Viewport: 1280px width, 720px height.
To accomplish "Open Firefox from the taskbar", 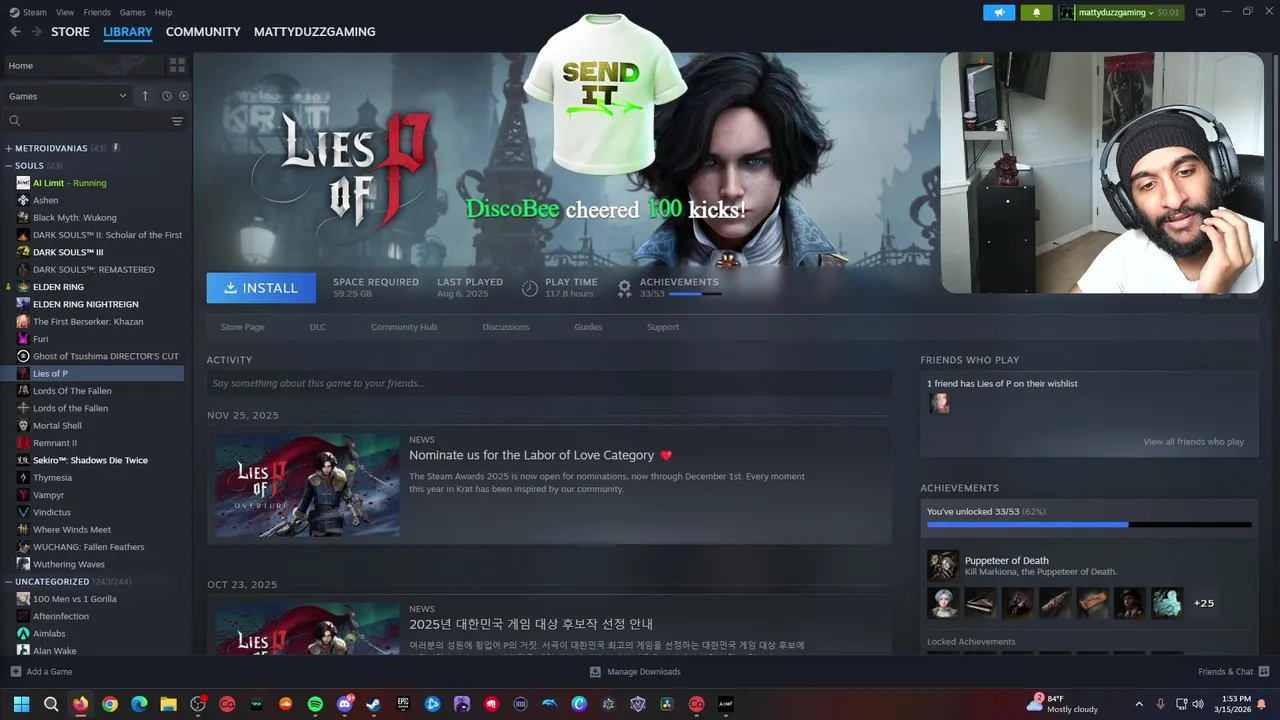I will (80, 704).
